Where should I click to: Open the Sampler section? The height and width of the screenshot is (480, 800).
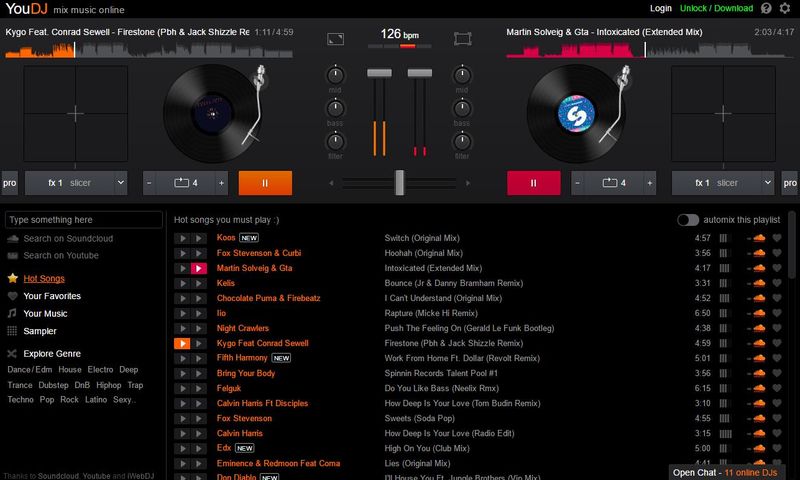pos(40,331)
